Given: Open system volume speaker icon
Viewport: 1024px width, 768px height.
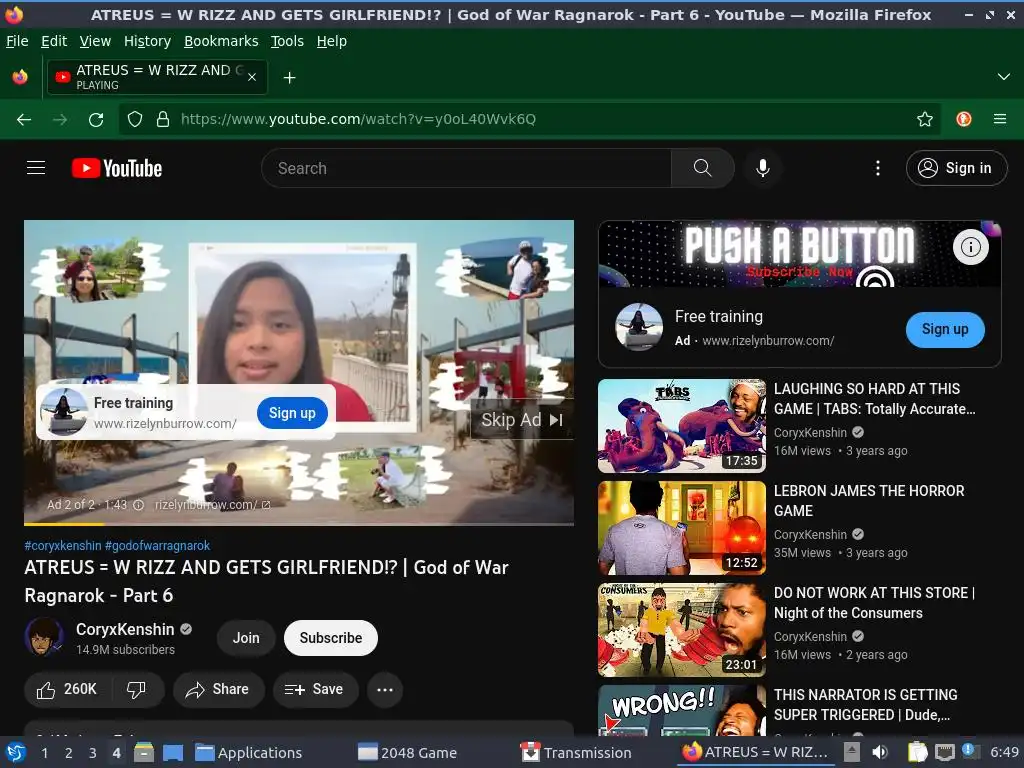Looking at the screenshot, I should coord(880,752).
